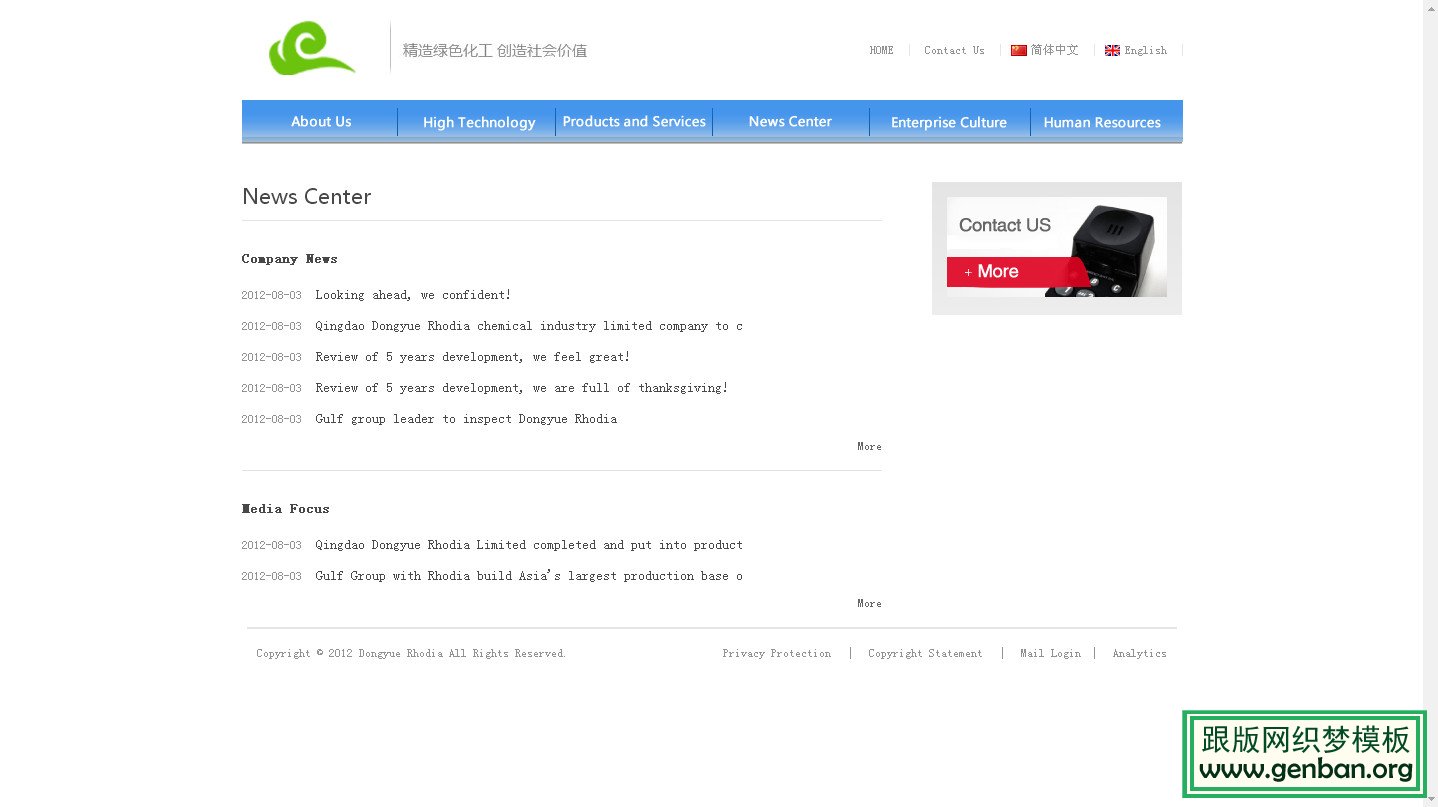This screenshot has width=1438, height=807.
Task: Click the UK flag icon
Action: 1112,50
